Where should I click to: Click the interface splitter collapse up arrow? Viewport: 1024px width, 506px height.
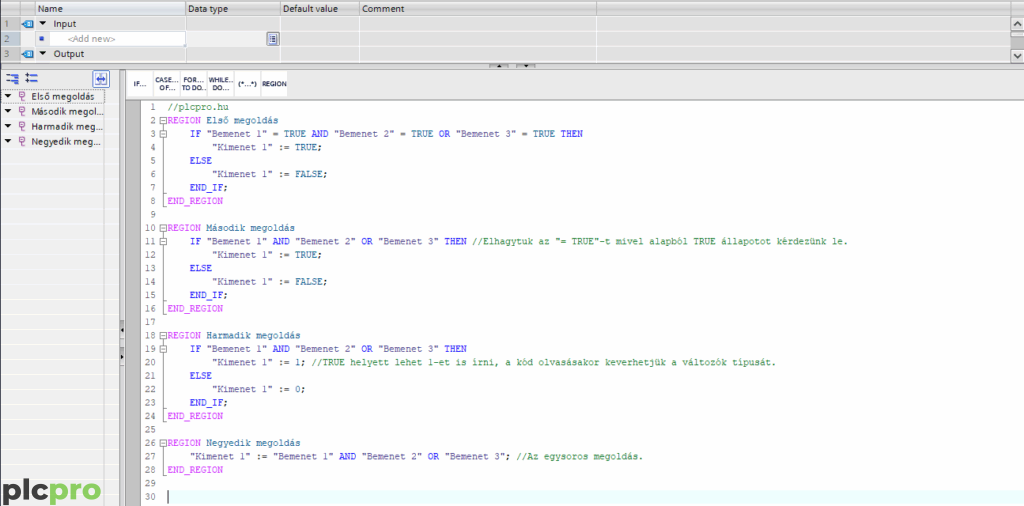point(498,66)
